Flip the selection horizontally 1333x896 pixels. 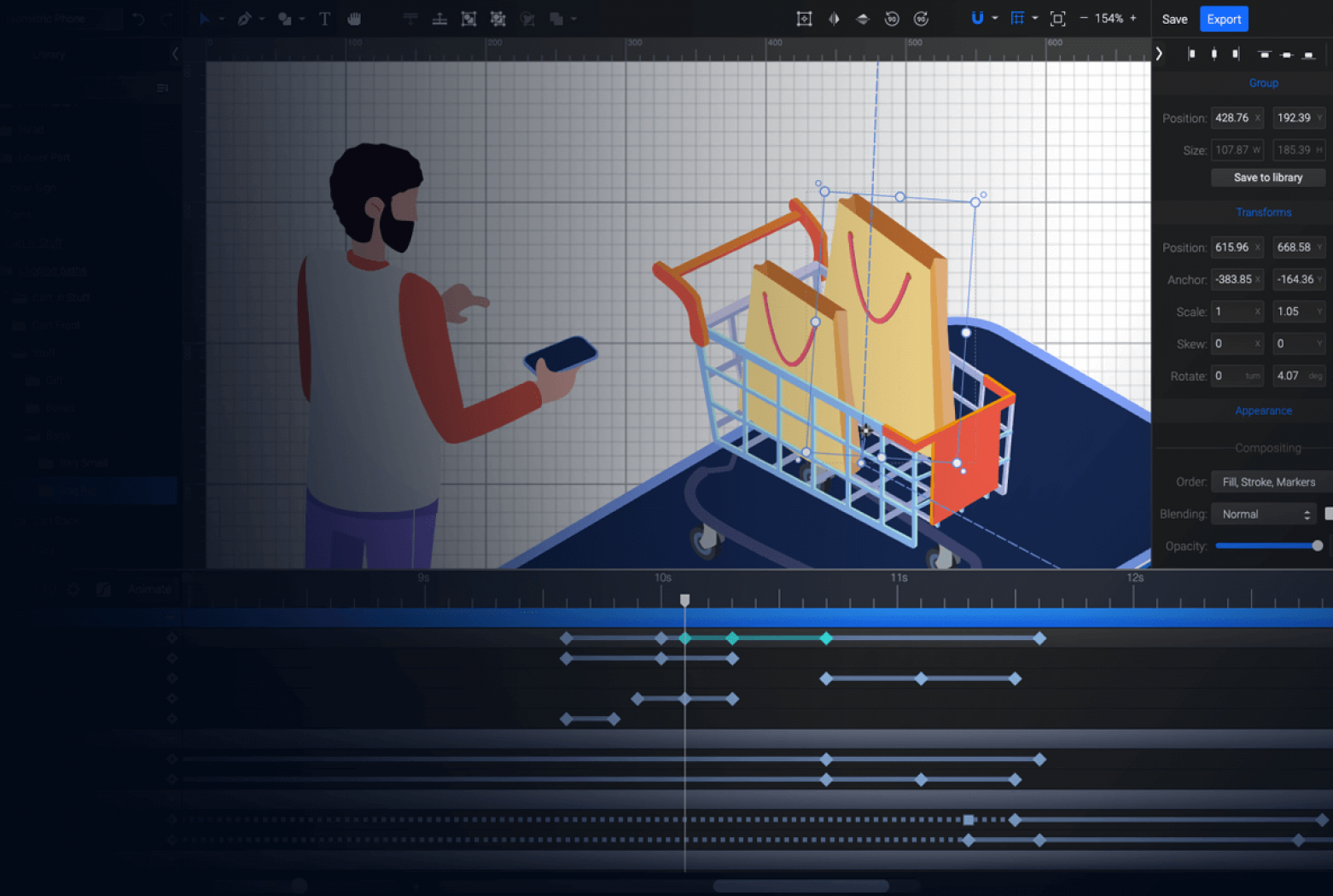tap(834, 19)
